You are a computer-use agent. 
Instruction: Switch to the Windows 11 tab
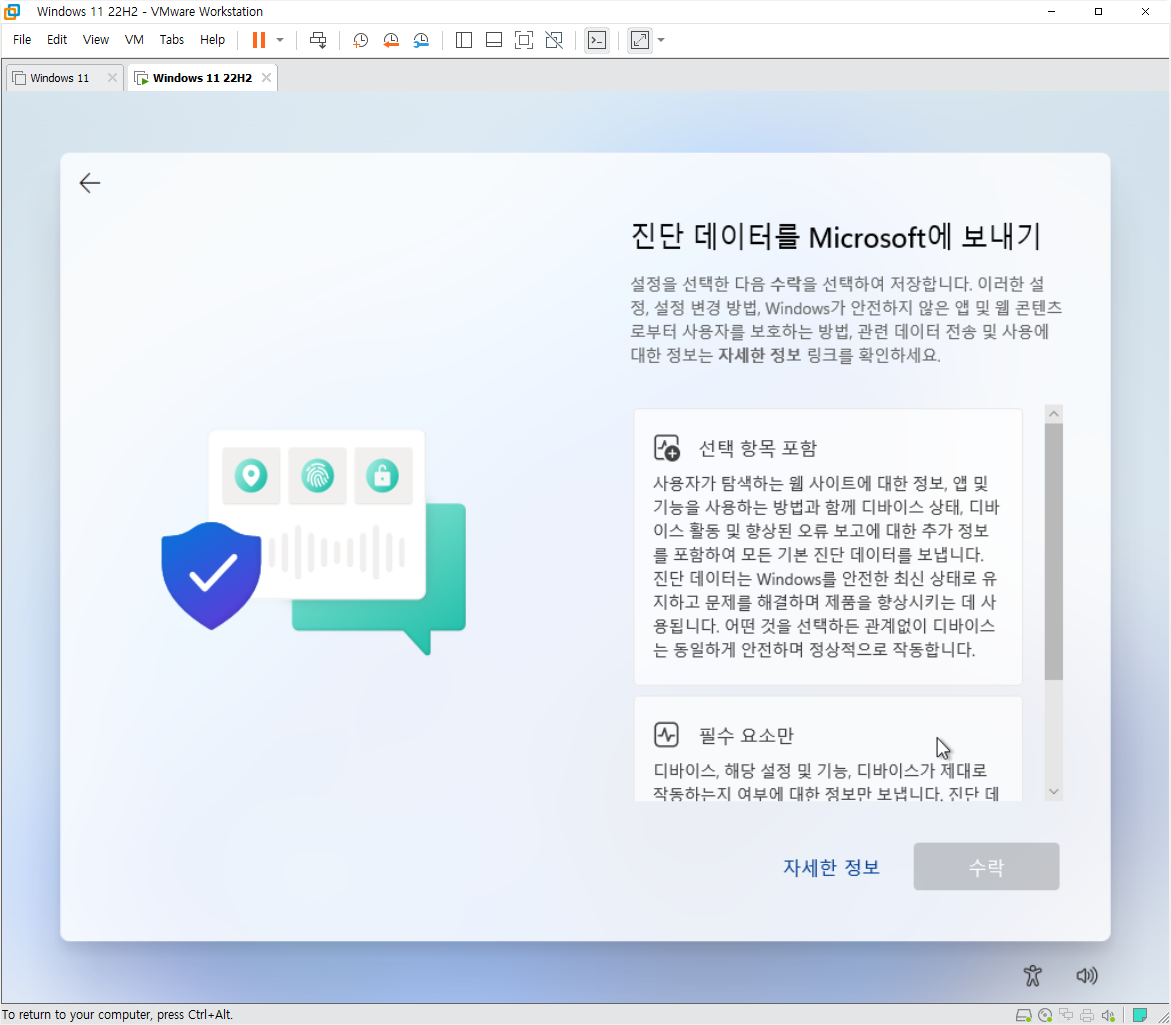click(x=59, y=78)
